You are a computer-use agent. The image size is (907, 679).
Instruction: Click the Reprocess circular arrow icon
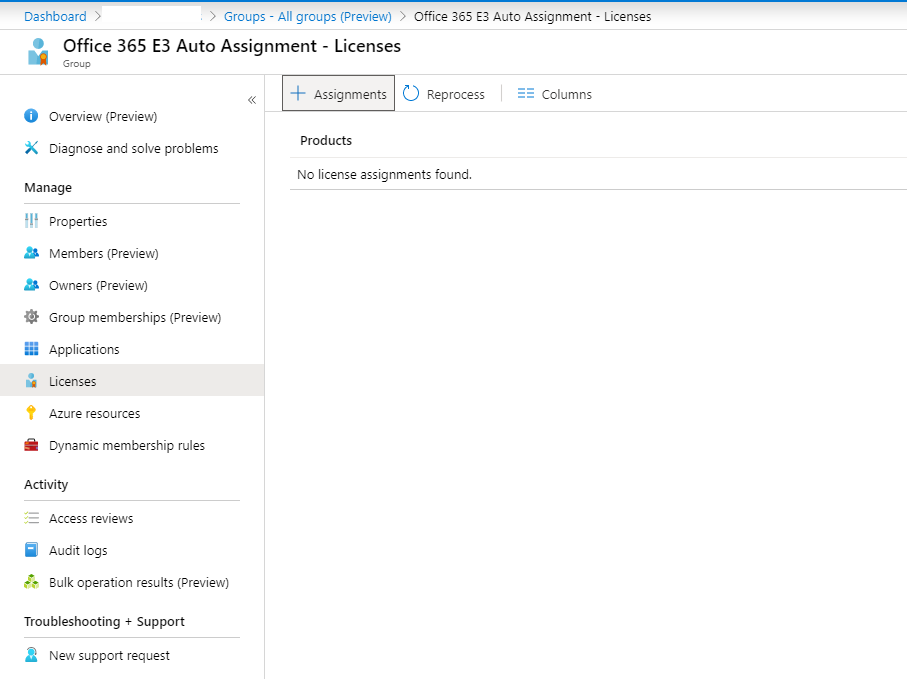click(x=411, y=93)
